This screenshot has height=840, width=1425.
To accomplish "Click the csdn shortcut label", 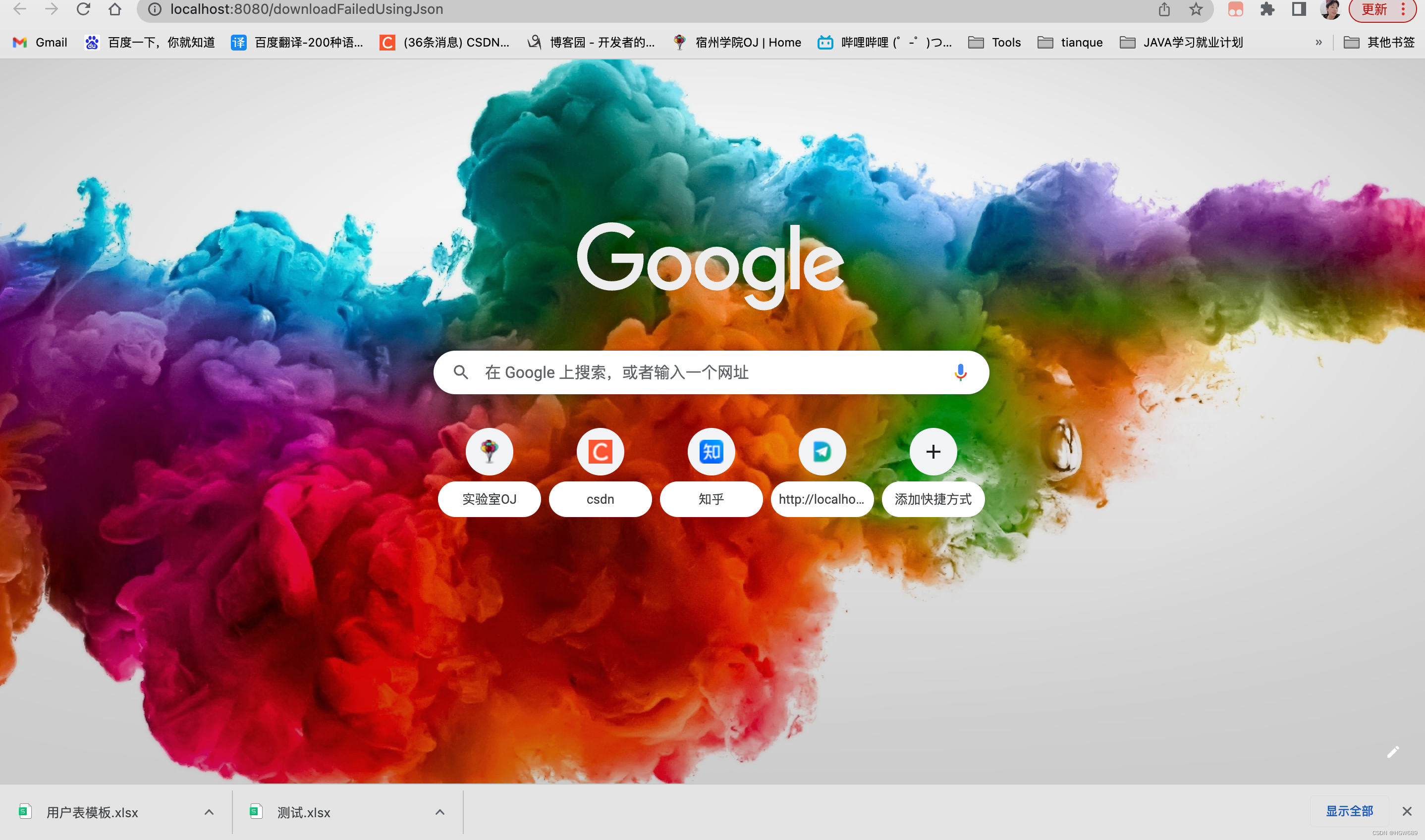I will (600, 499).
